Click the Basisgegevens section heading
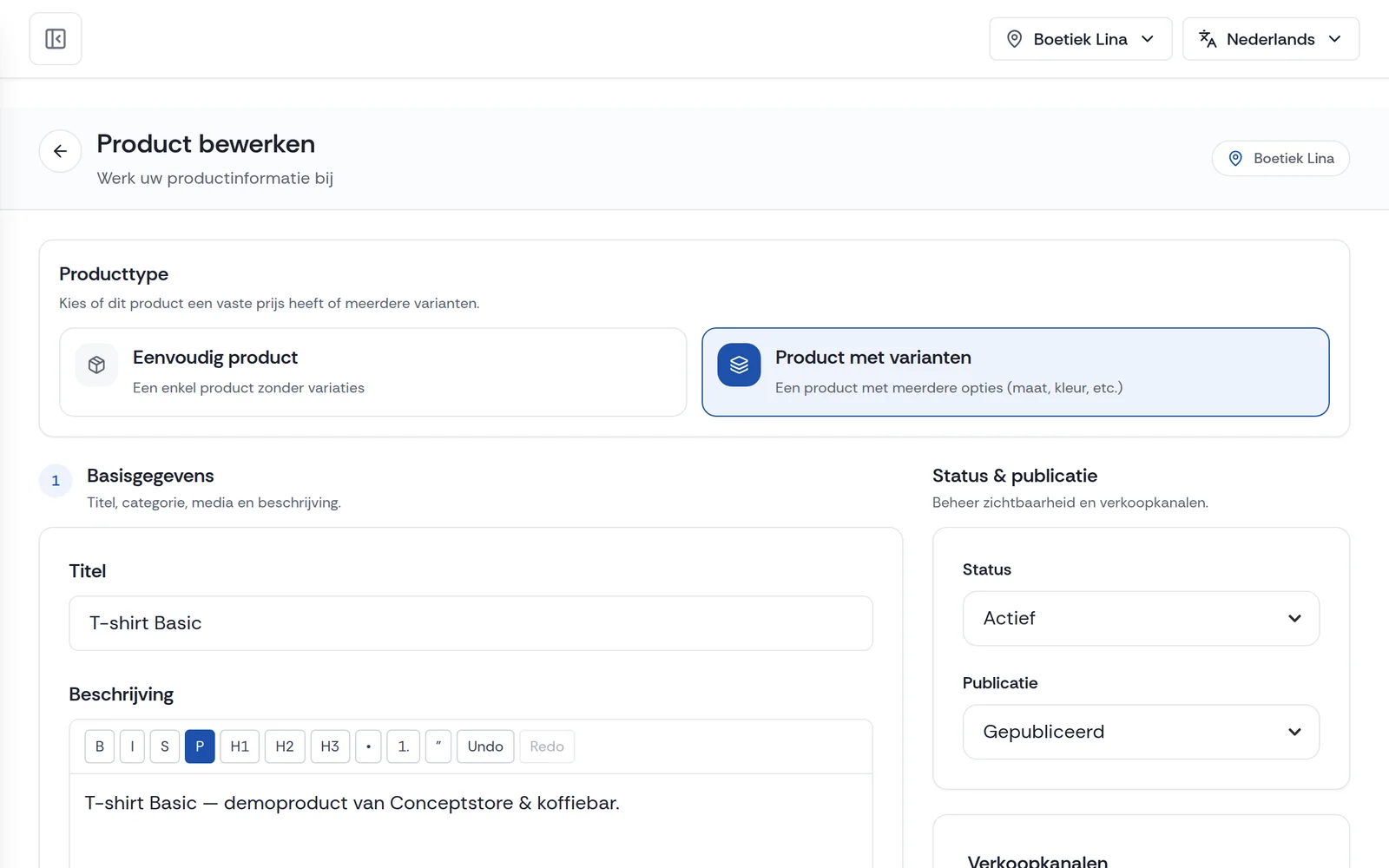The height and width of the screenshot is (868, 1389). tap(150, 476)
